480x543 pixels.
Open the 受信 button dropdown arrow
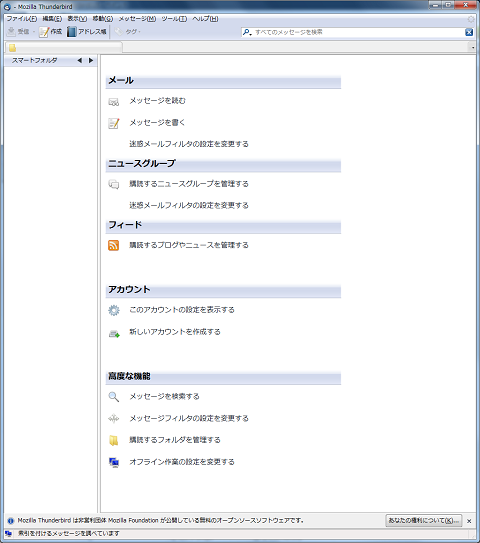tap(34, 32)
